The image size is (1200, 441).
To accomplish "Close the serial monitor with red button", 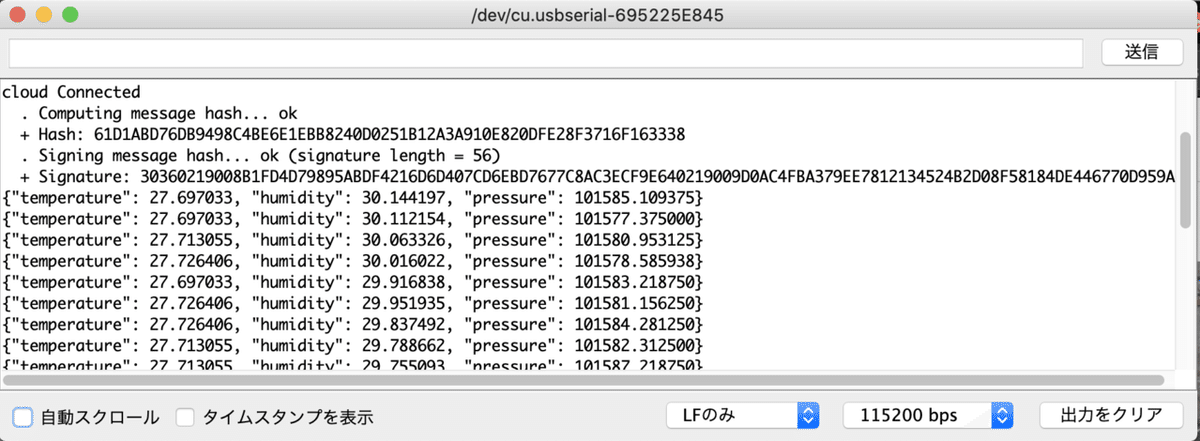I will 19,16.
